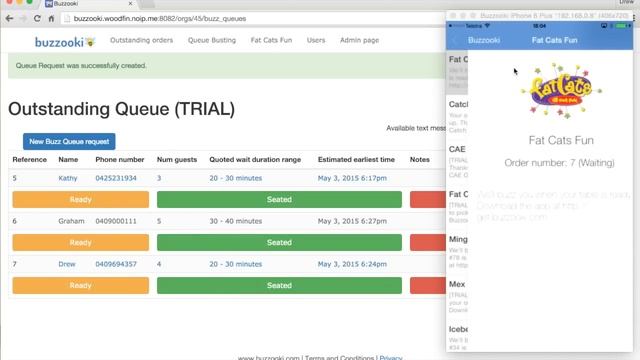Click Order number: 7 (Waiting) text
Screen dimensions: 640x360
point(559,163)
